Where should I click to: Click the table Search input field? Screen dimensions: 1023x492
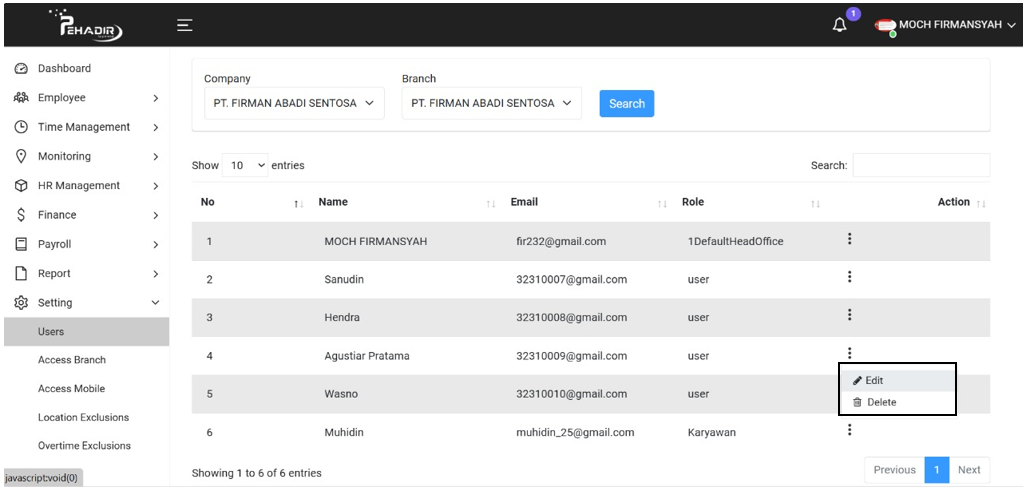[920, 165]
